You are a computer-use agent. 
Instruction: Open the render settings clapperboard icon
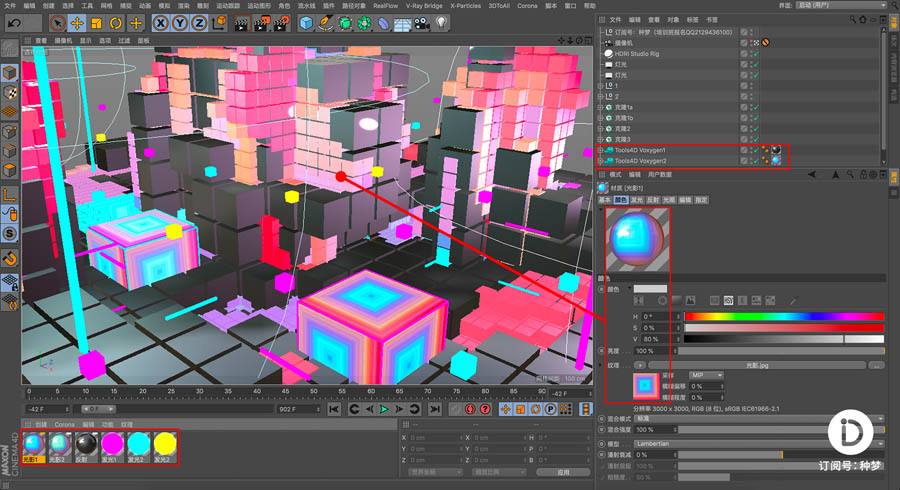coord(281,24)
